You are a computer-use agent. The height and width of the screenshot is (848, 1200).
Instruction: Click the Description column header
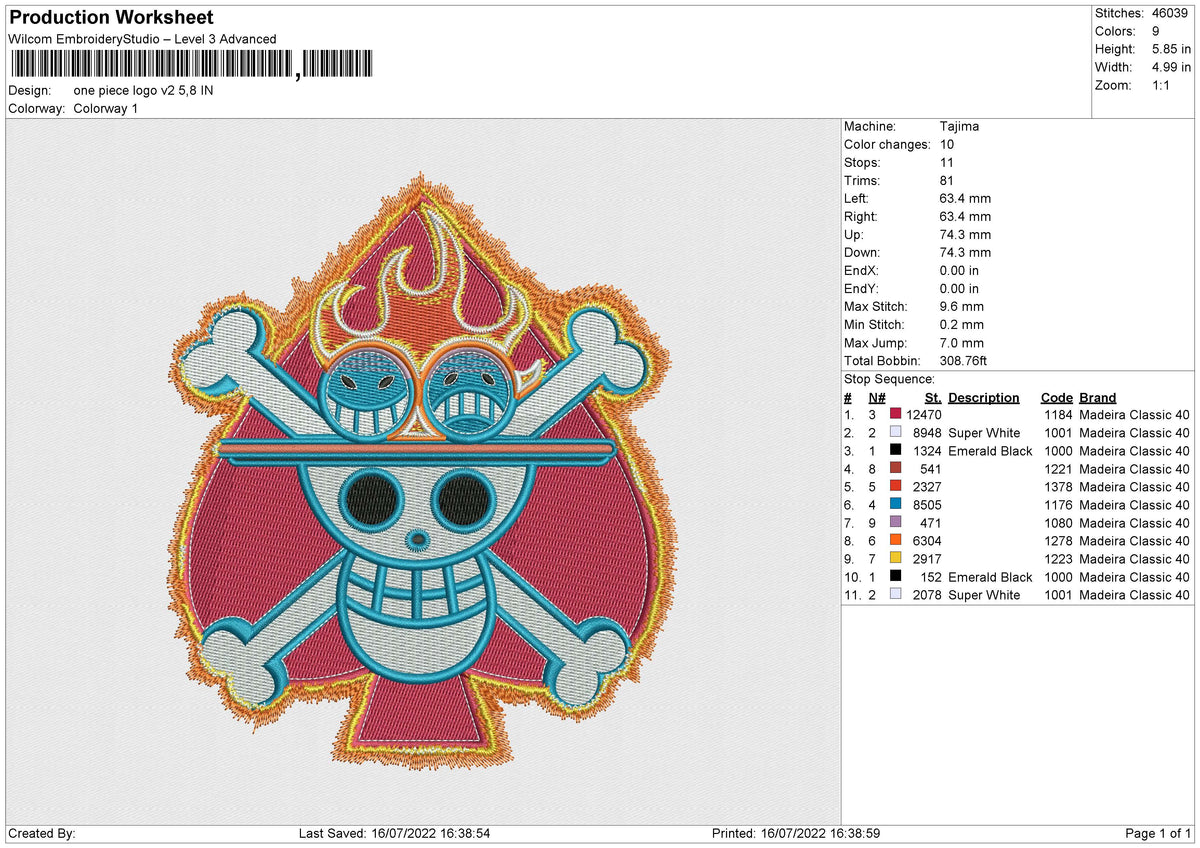984,397
